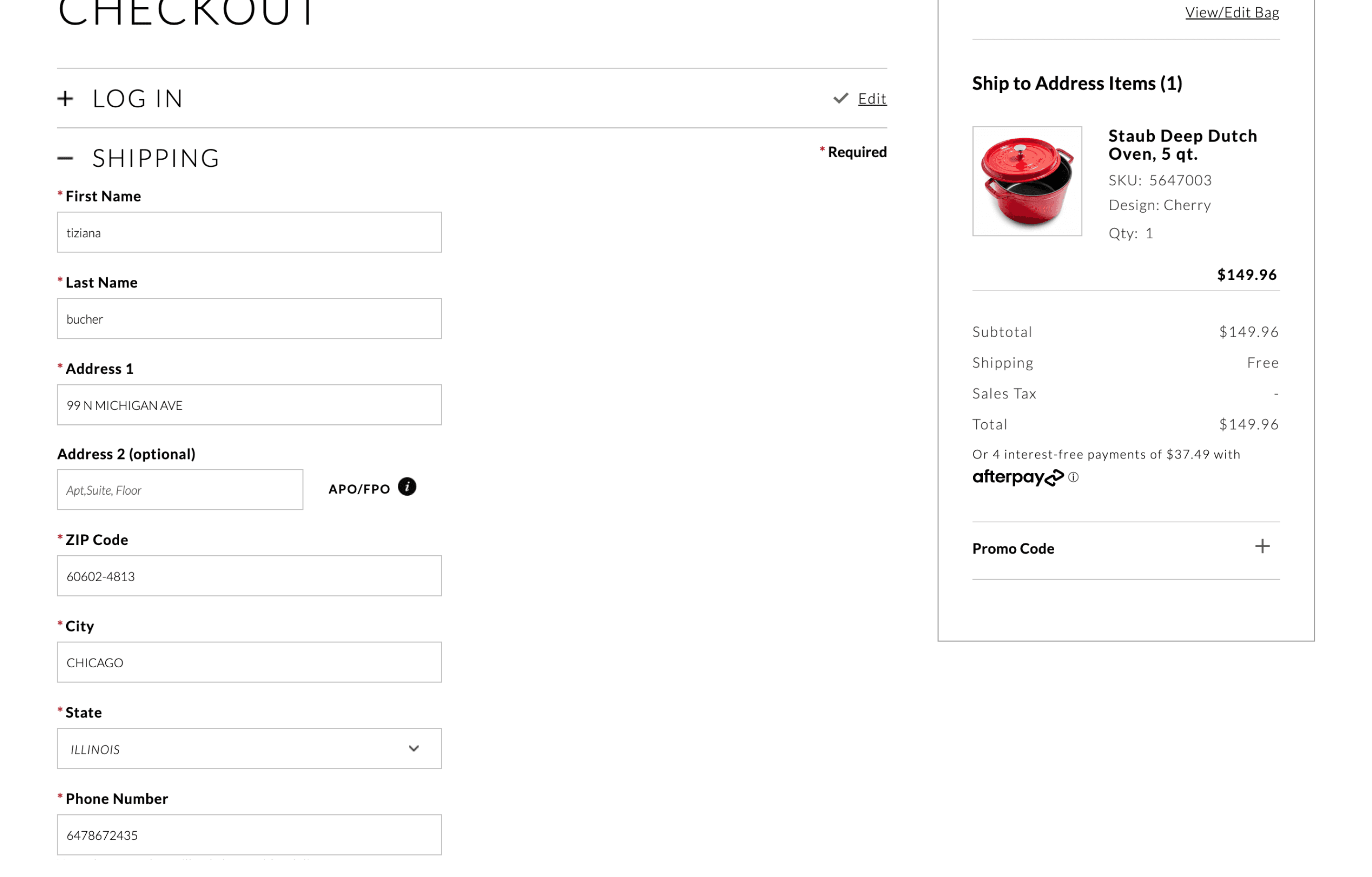Click the Address 2 Apt, Suite field
Viewport: 1372px width, 877px height.
point(180,490)
